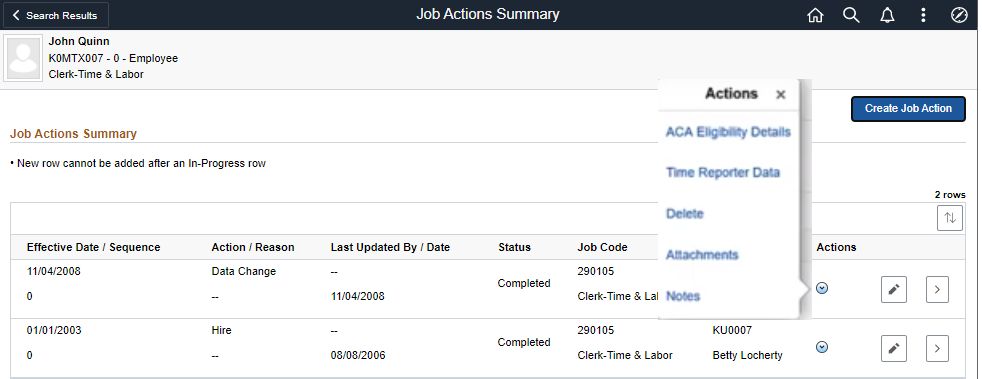The height and width of the screenshot is (379, 982).
Task: Open details arrow for Data Change row
Action: pos(937,289)
